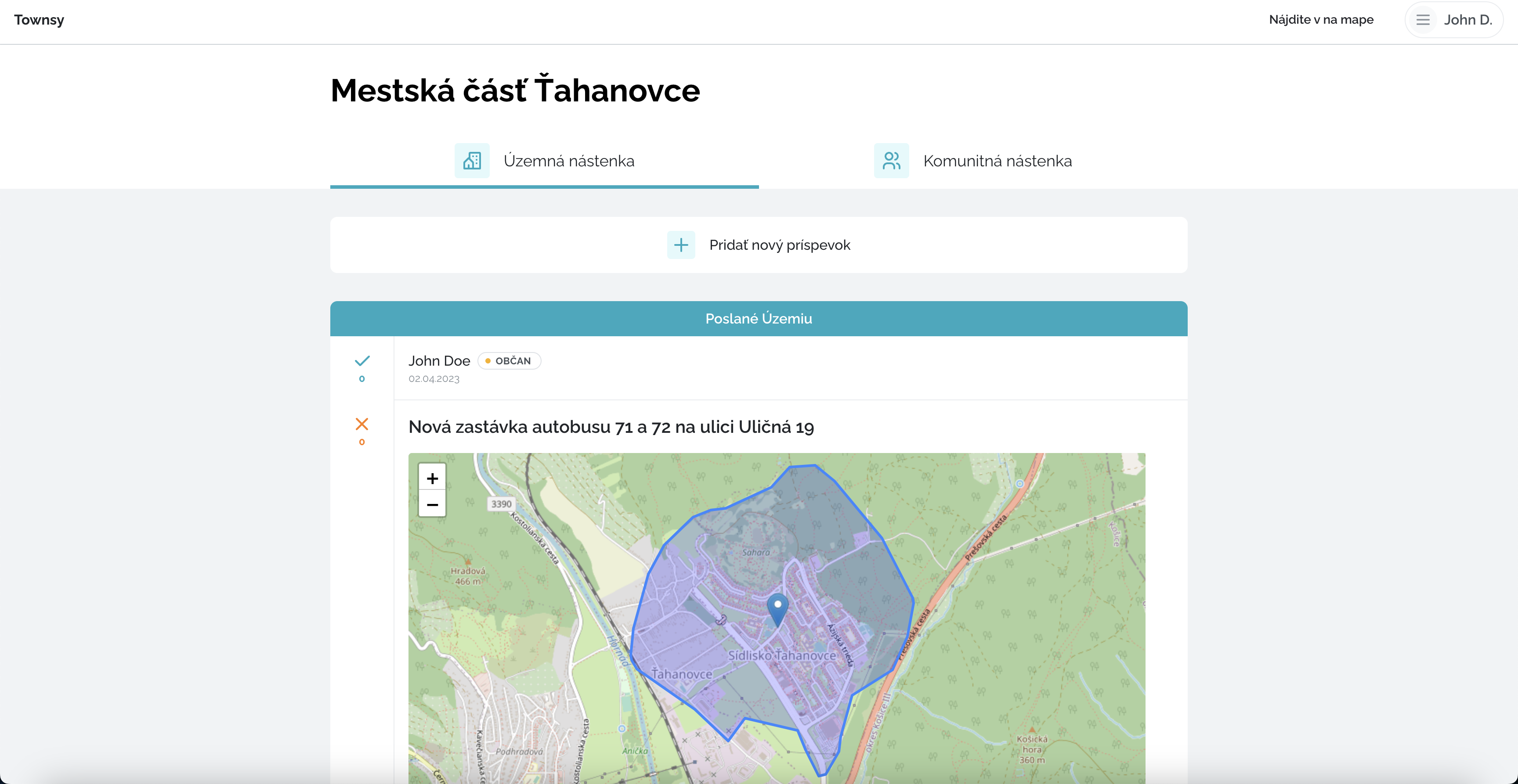Click the Nájdite v na mape link
The image size is (1518, 784).
click(1321, 19)
